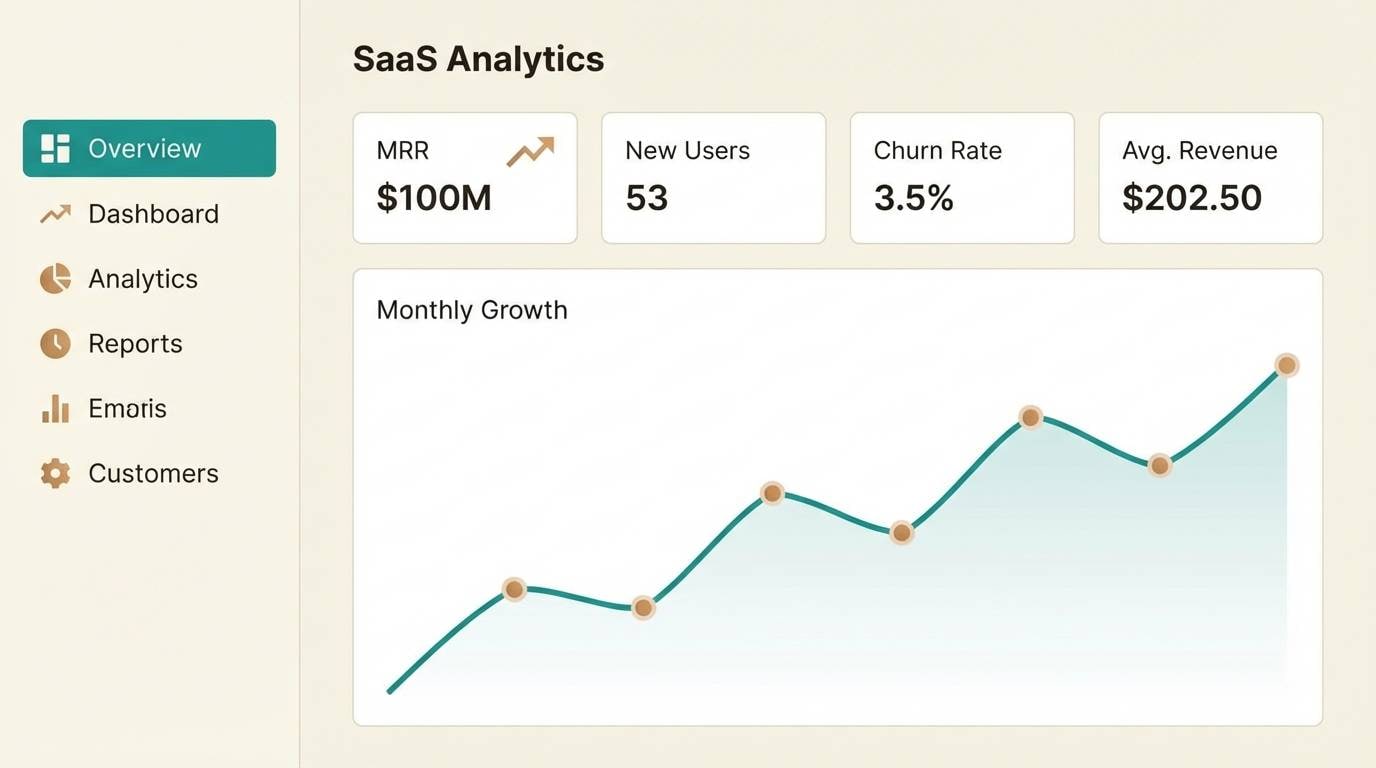Click the gear icon next to Customers

(x=54, y=473)
